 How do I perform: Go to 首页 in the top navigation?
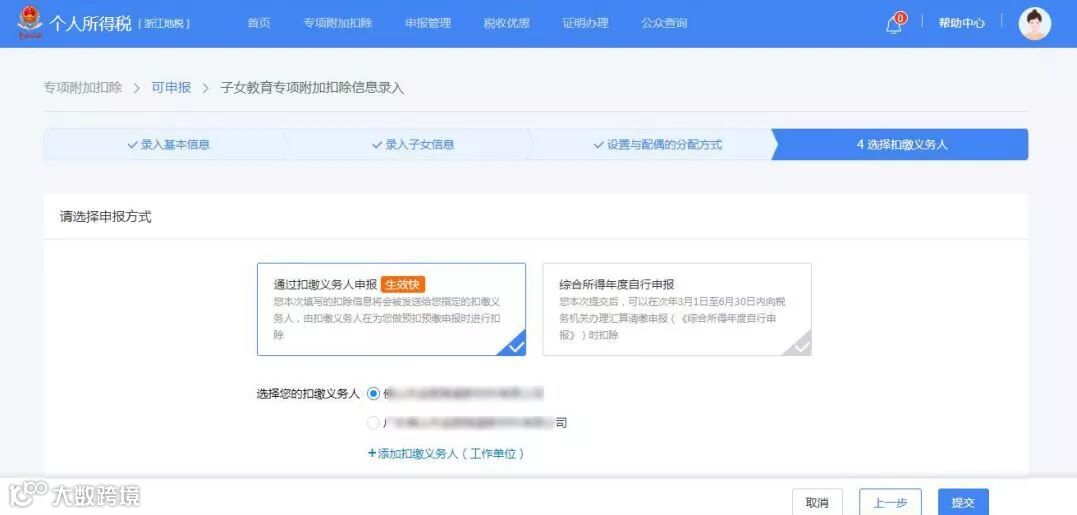(x=259, y=23)
